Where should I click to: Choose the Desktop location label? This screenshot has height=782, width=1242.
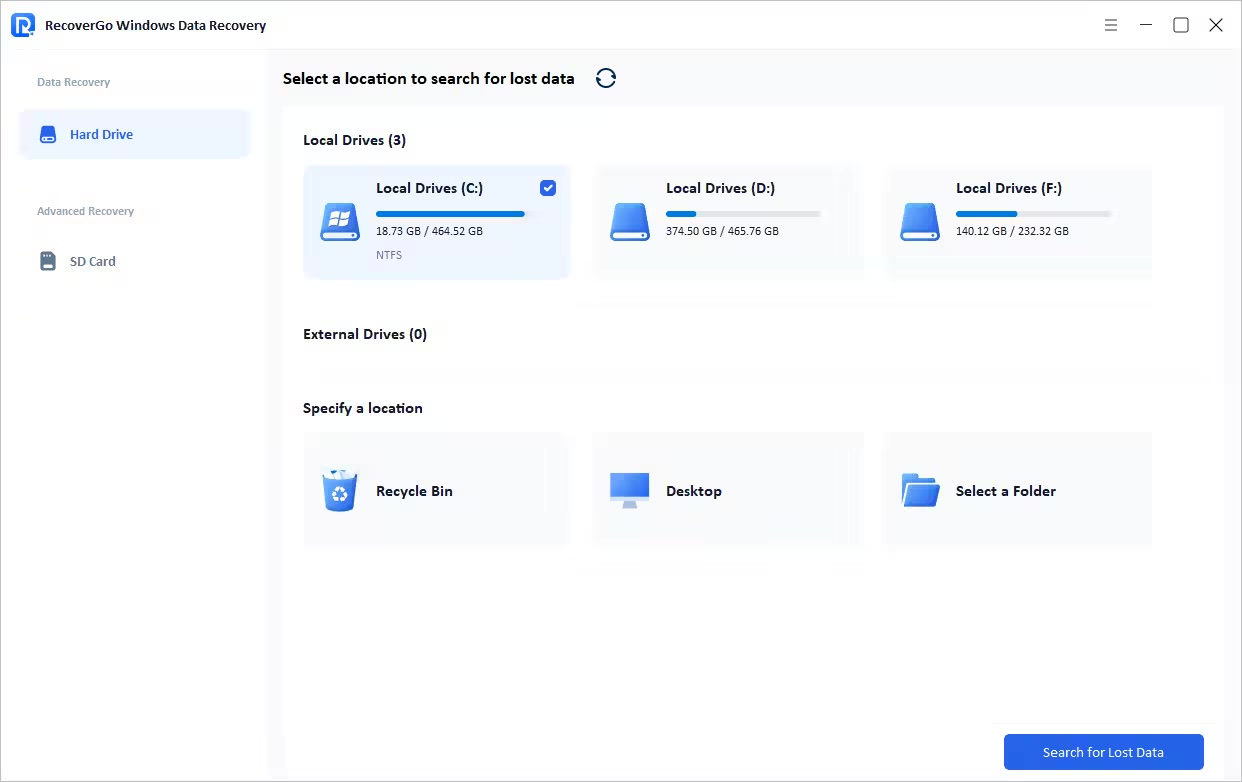pyautogui.click(x=693, y=491)
